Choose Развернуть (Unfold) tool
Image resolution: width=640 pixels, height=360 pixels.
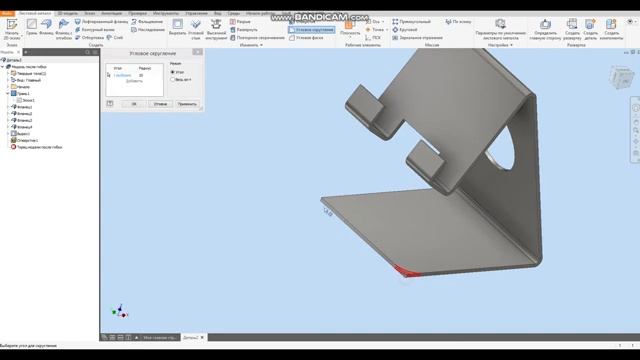(244, 29)
